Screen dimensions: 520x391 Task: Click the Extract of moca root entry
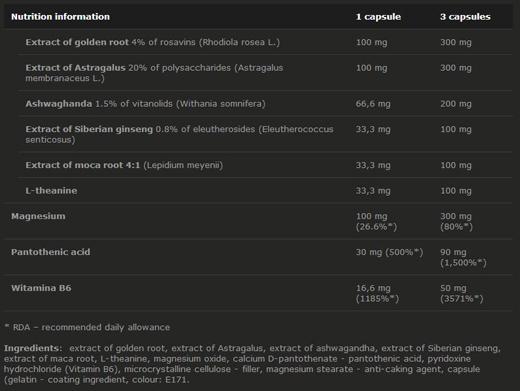pyautogui.click(x=124, y=165)
